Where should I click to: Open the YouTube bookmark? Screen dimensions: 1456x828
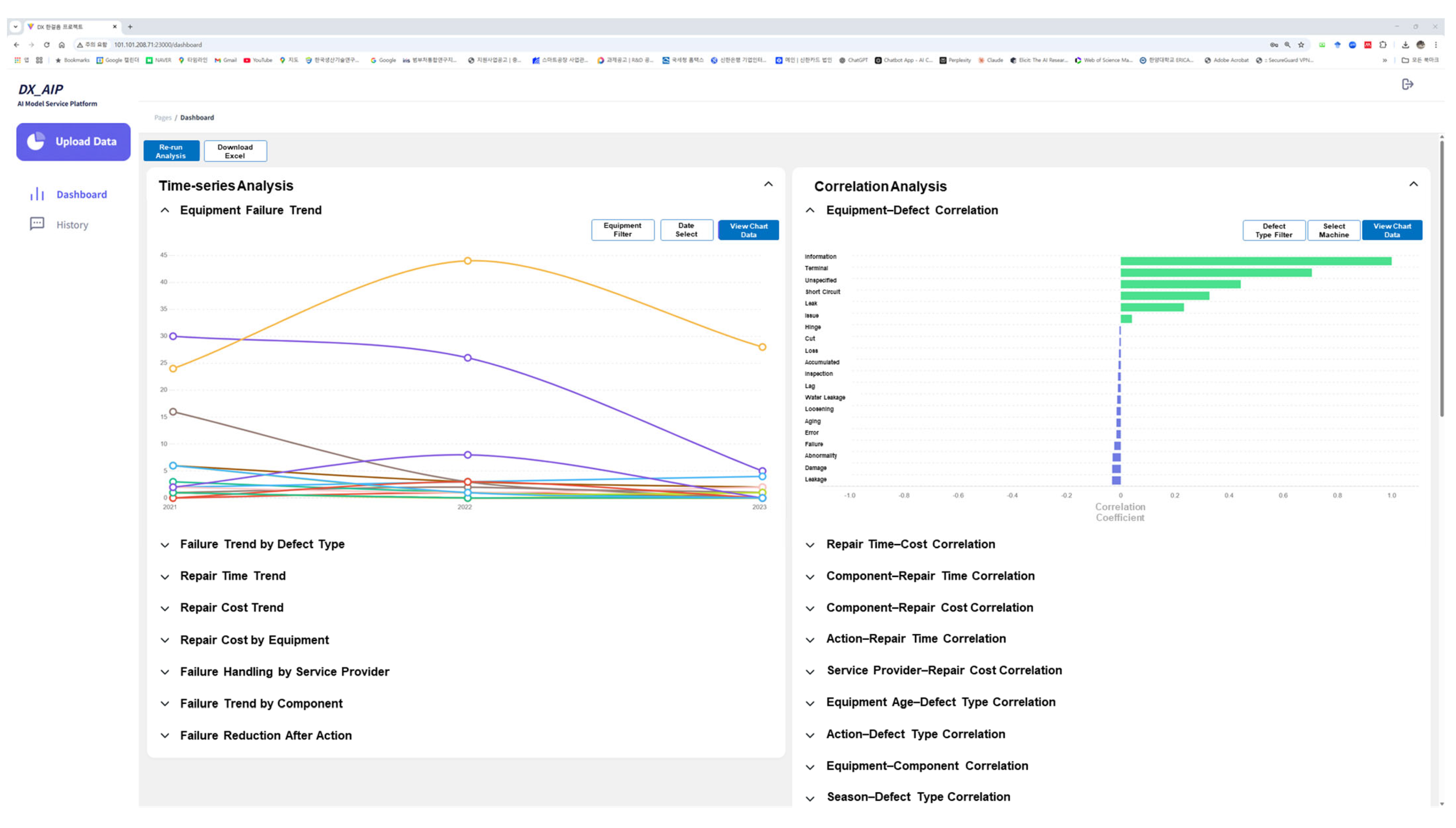[x=258, y=60]
